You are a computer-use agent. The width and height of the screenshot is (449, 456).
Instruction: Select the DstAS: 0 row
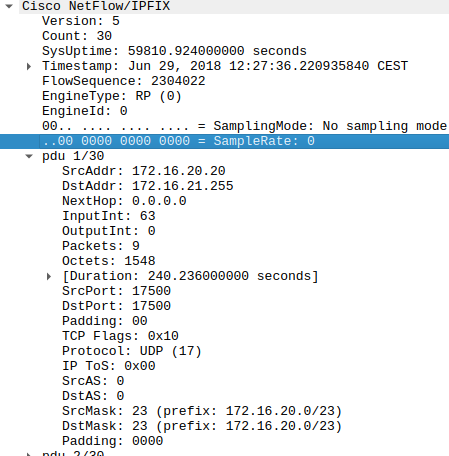(93, 396)
